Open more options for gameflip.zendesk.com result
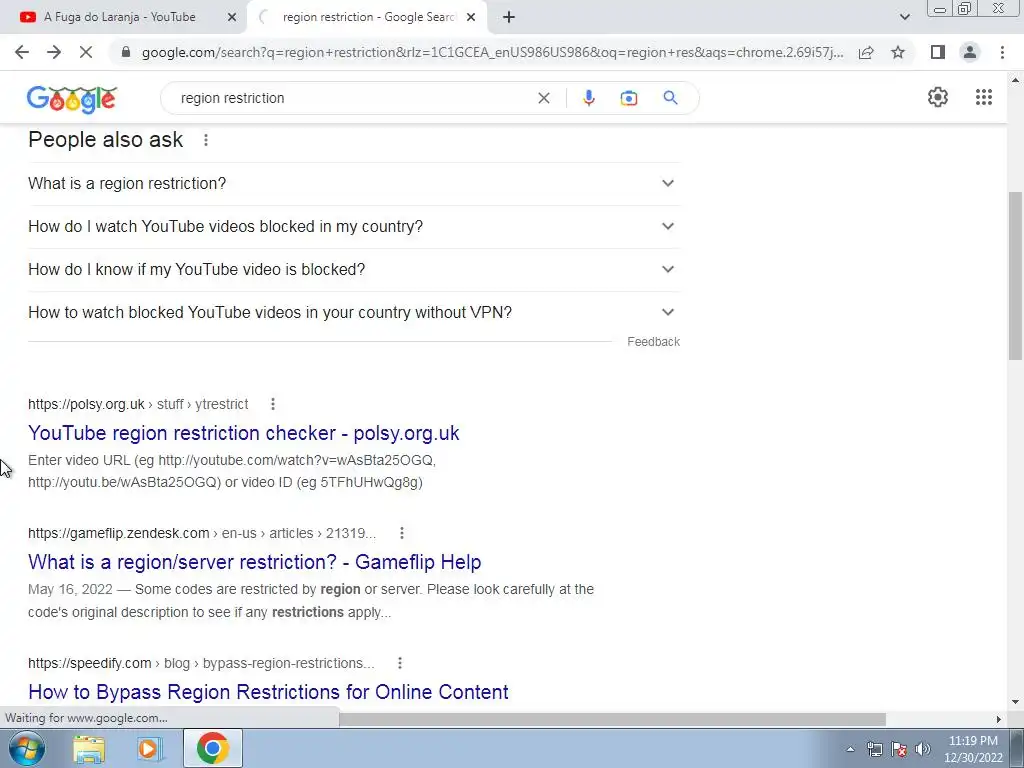 coord(402,533)
